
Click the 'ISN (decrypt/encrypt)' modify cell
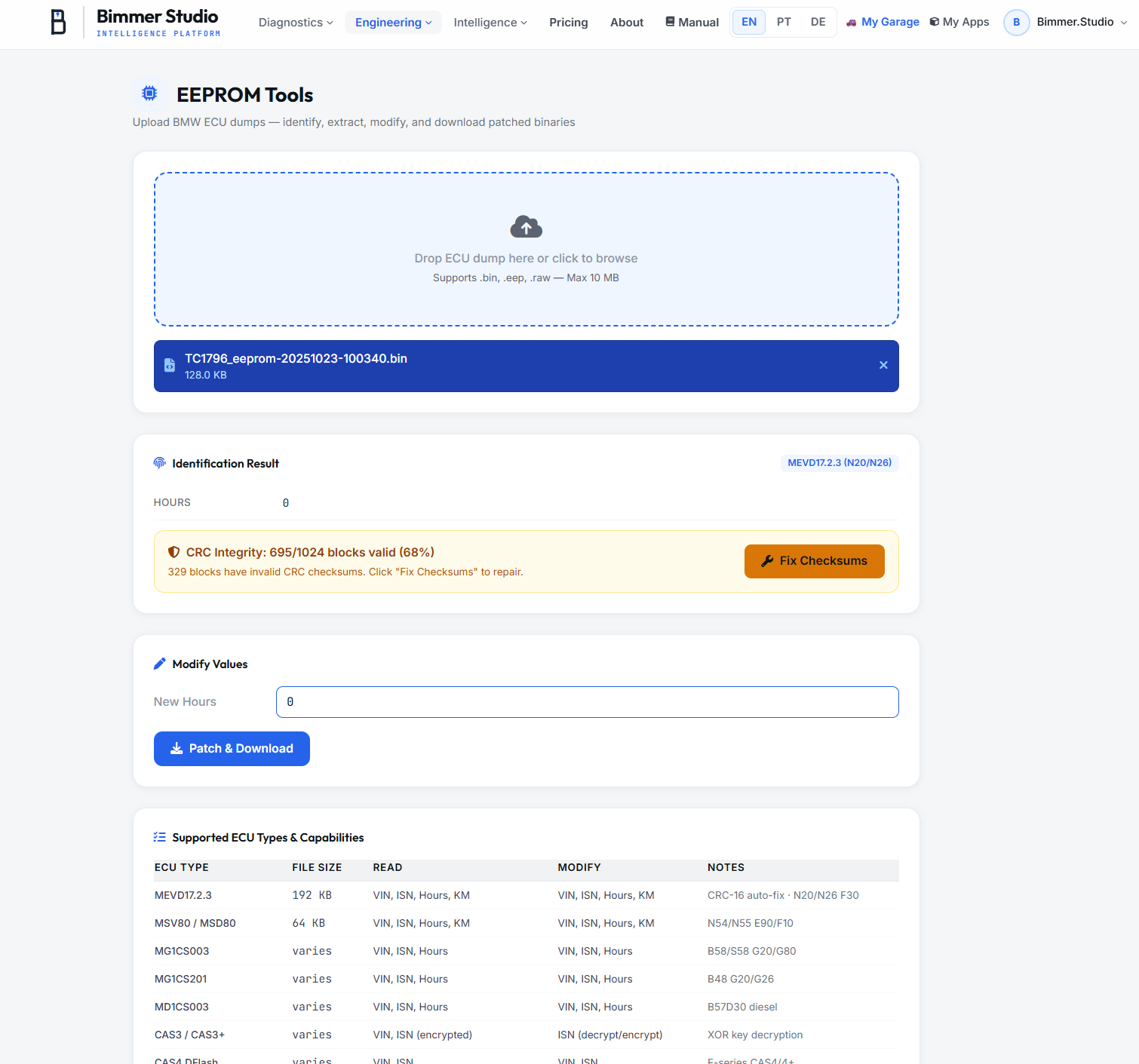tap(610, 1035)
